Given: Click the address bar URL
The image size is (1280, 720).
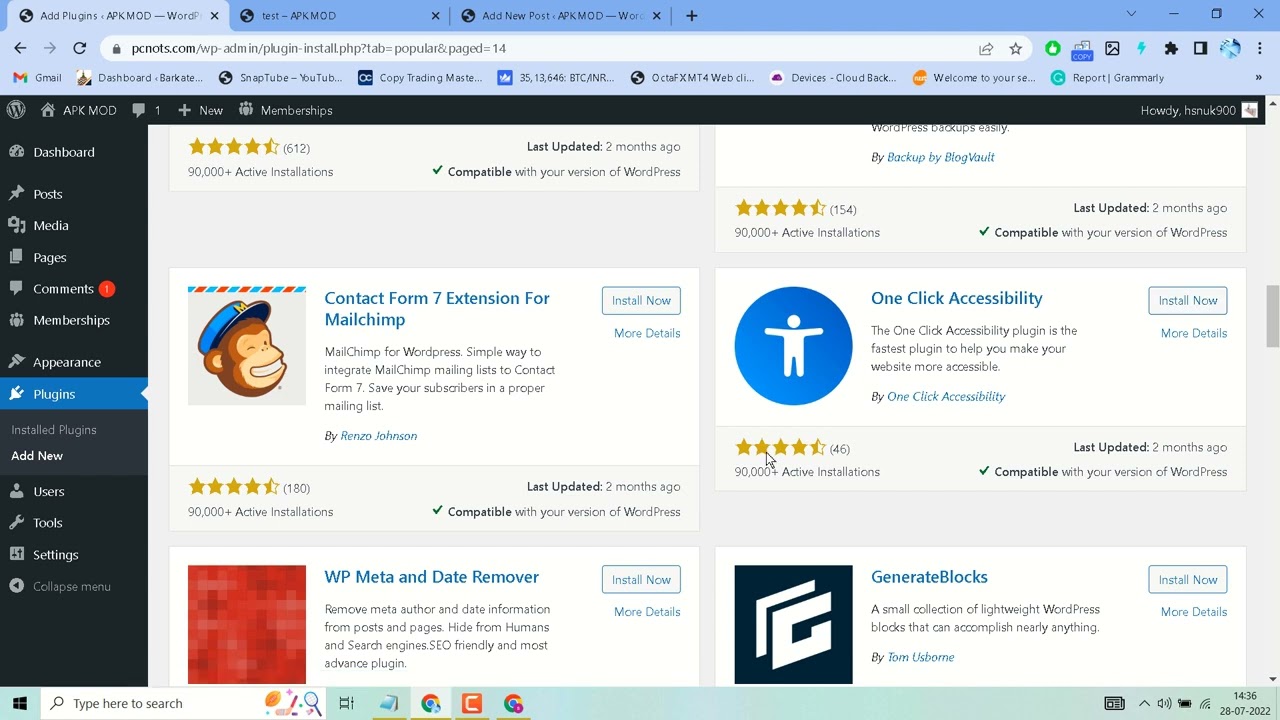Looking at the screenshot, I should point(319,48).
